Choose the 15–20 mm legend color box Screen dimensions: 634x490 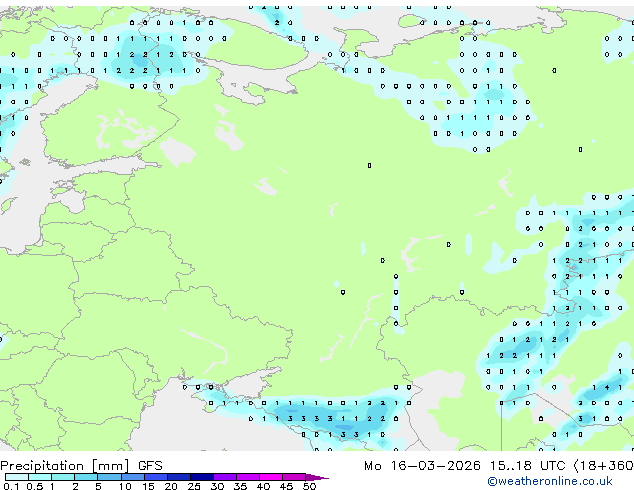click(155, 477)
